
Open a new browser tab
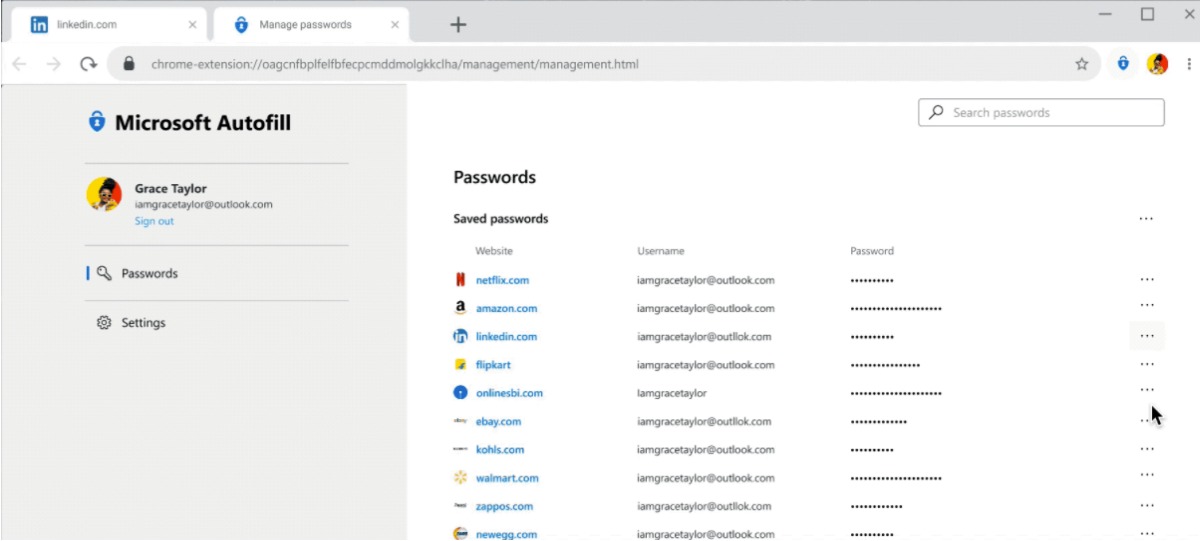458,25
